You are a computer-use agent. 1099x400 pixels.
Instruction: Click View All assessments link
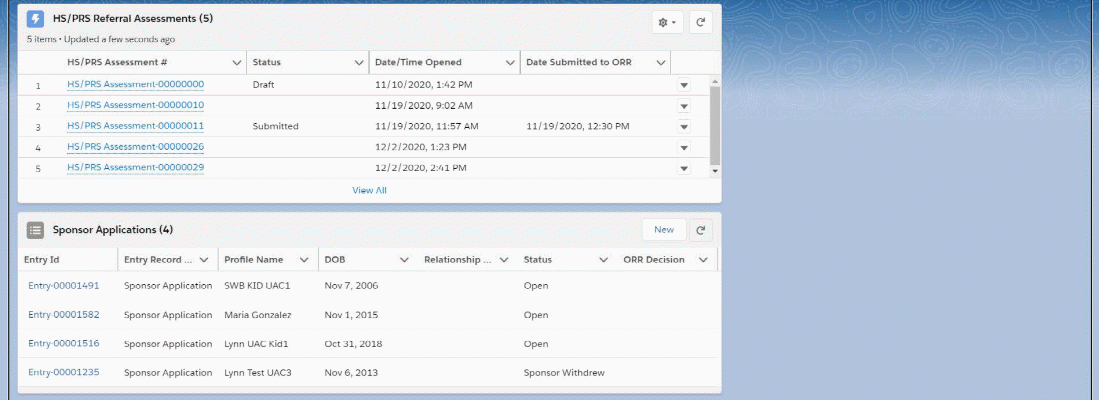point(369,190)
